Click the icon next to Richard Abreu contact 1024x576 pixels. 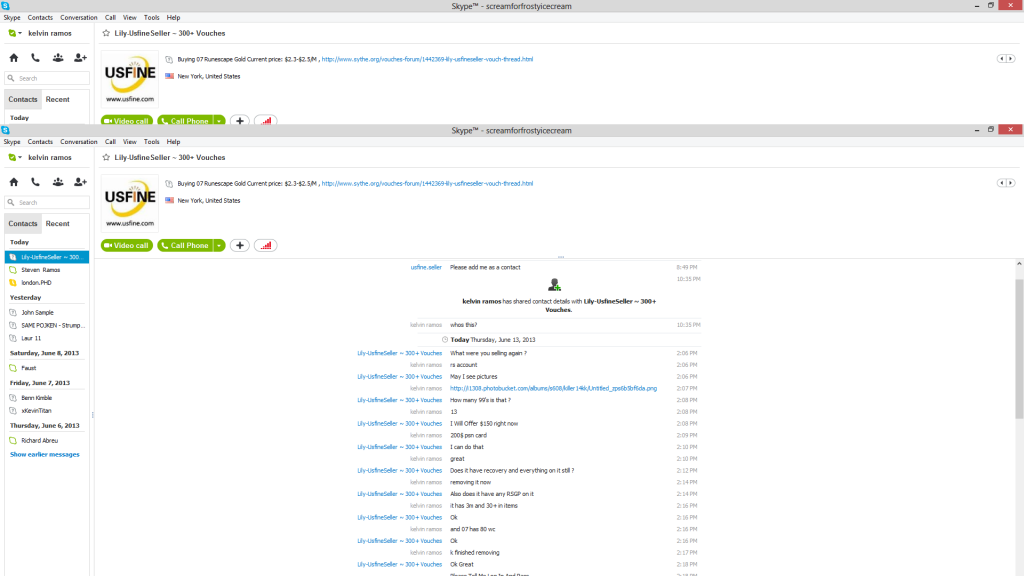point(13,440)
